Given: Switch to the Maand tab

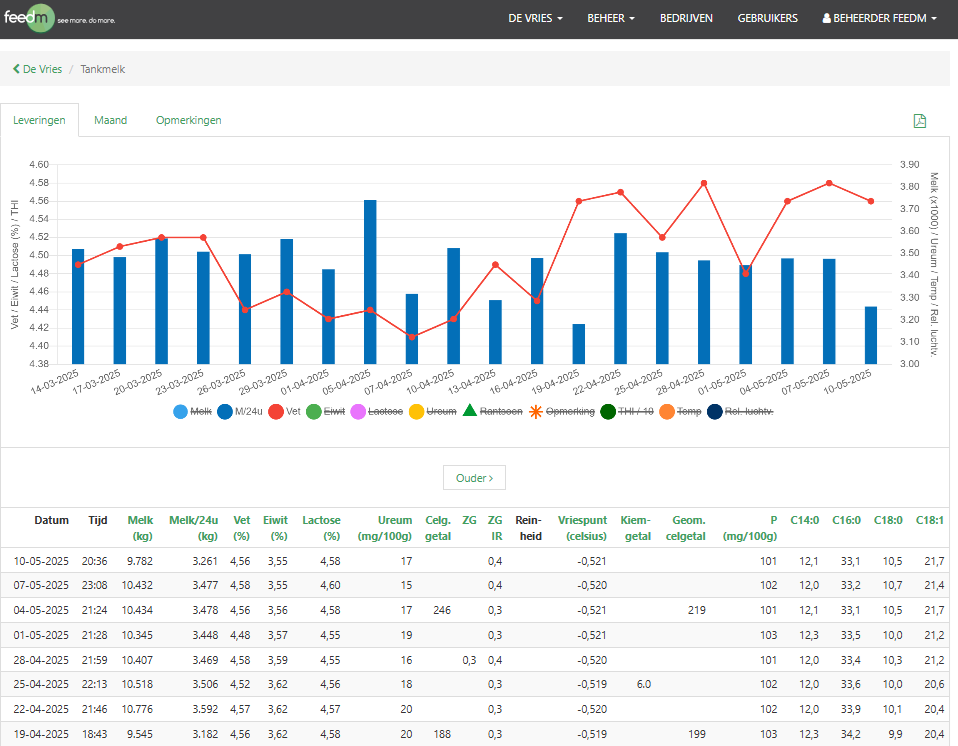Looking at the screenshot, I should pos(110,120).
